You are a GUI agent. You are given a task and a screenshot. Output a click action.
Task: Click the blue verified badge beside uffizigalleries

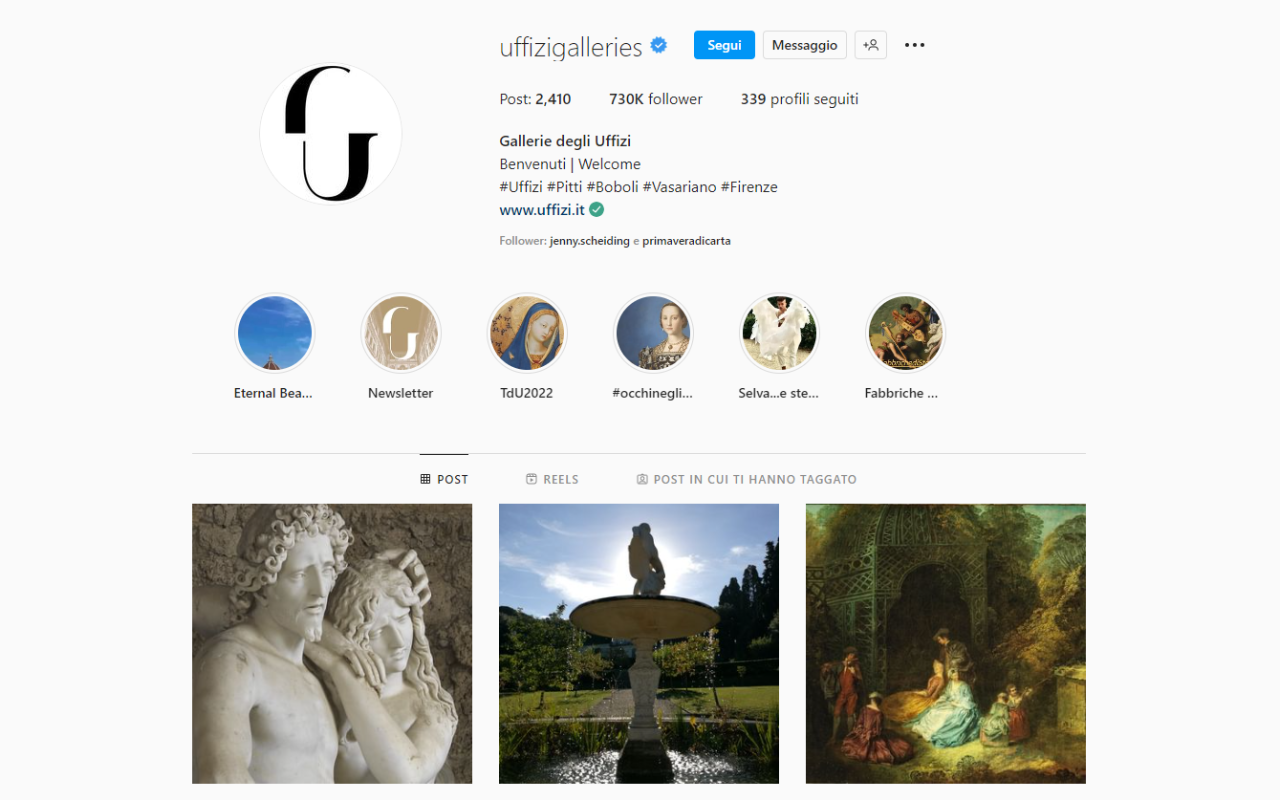(659, 45)
